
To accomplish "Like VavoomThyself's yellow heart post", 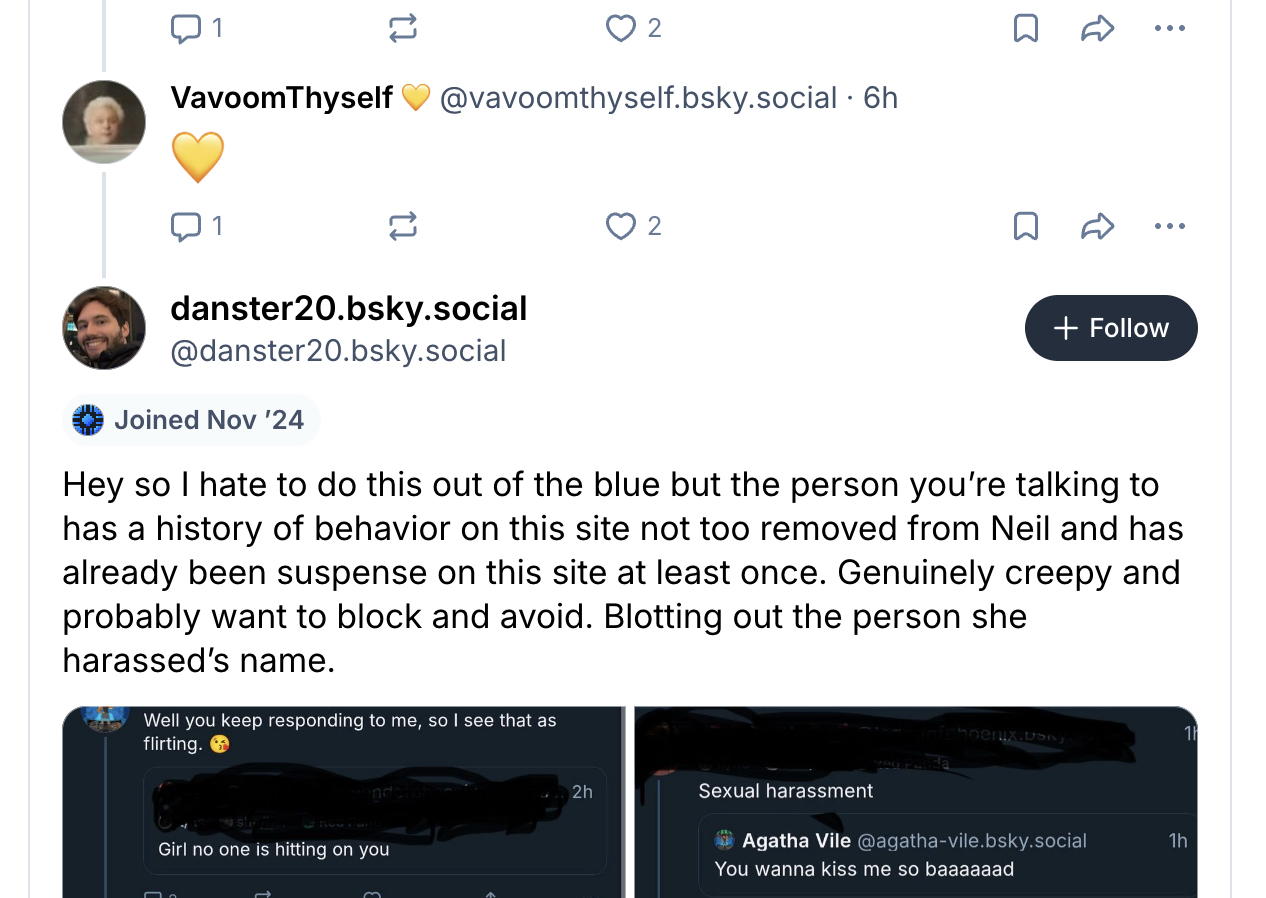I will pos(621,227).
